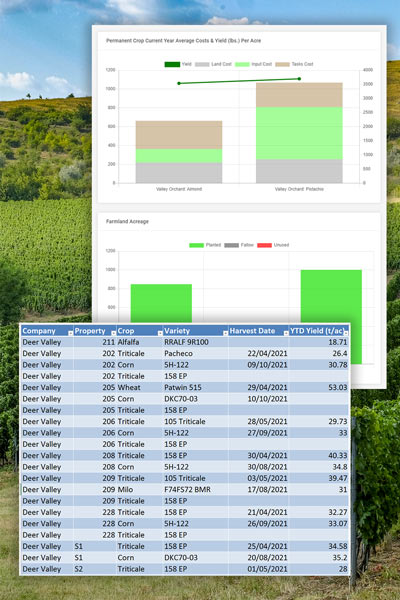400x600 pixels.
Task: Select the harvest date '01/05/2021'
Action: coord(259,569)
